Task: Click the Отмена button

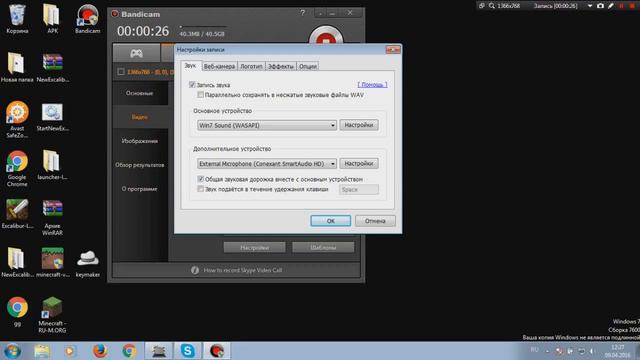Action: tap(375, 221)
